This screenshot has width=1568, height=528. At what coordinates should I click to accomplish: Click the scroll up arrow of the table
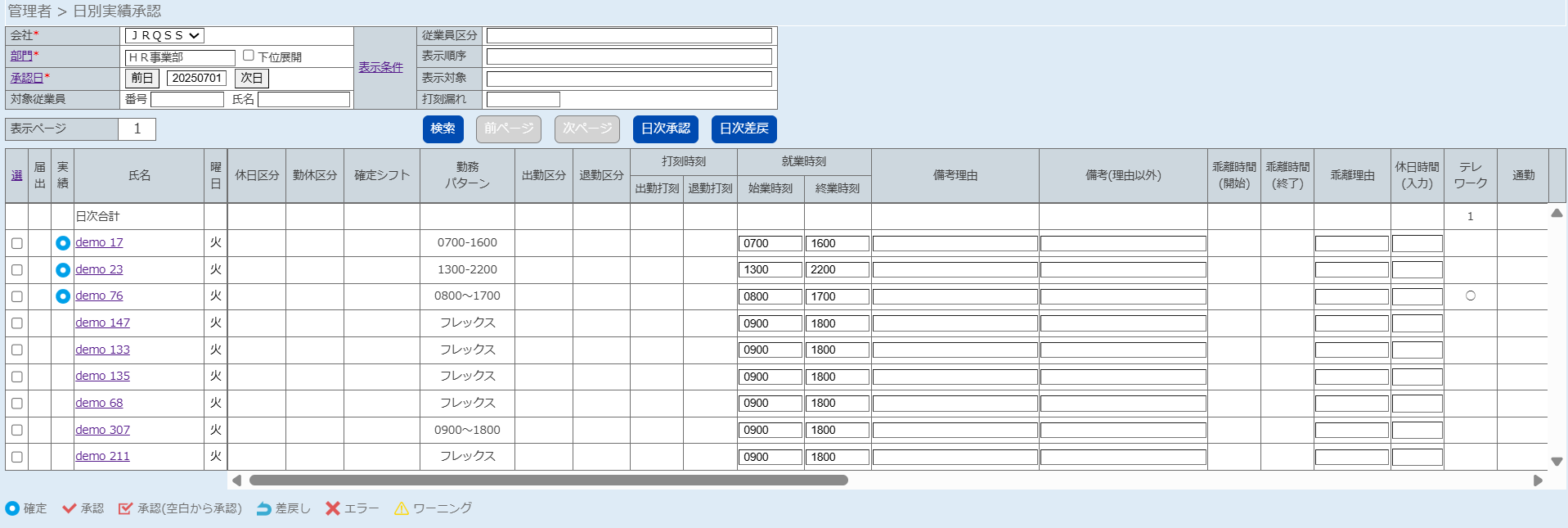tap(1557, 213)
